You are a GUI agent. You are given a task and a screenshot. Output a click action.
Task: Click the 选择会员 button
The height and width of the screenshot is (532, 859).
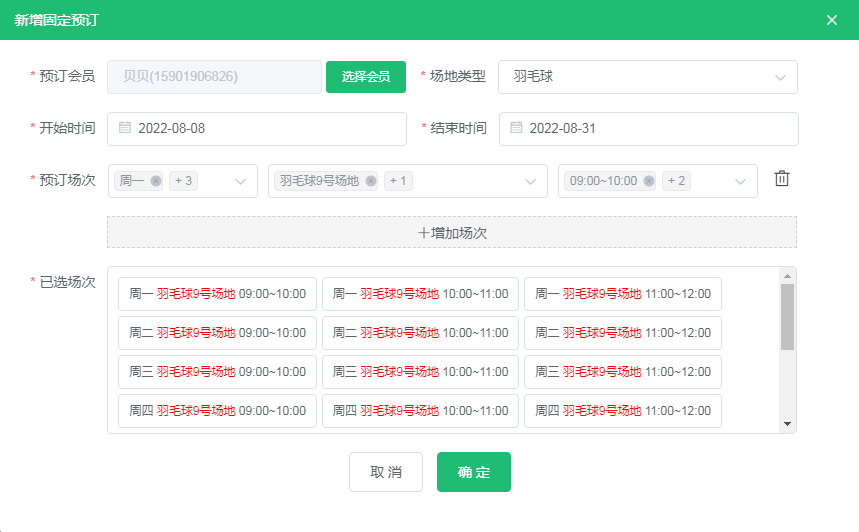(x=365, y=77)
